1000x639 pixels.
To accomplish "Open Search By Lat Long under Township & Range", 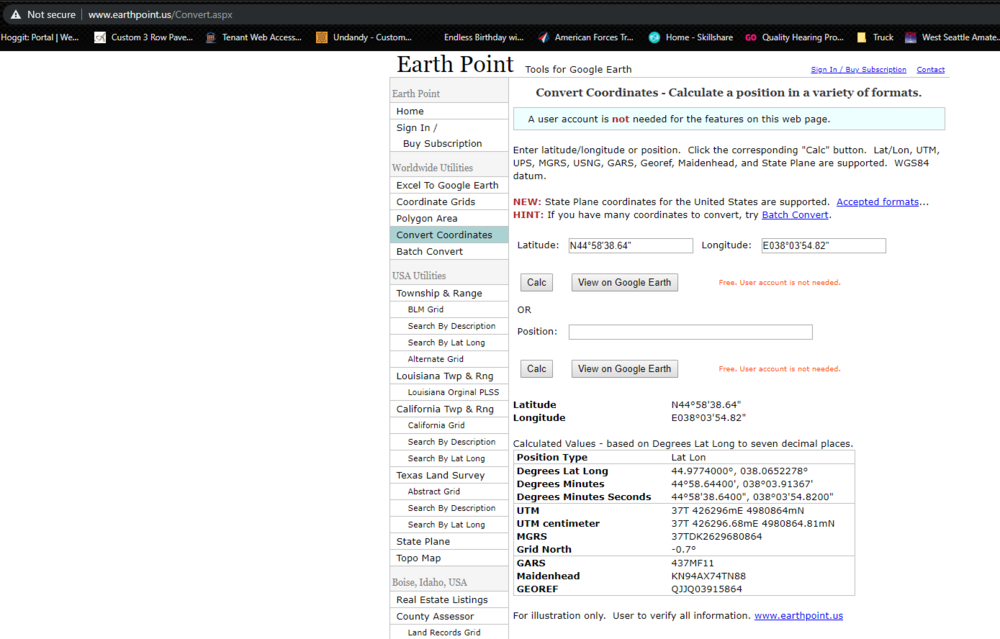I will tap(449, 342).
